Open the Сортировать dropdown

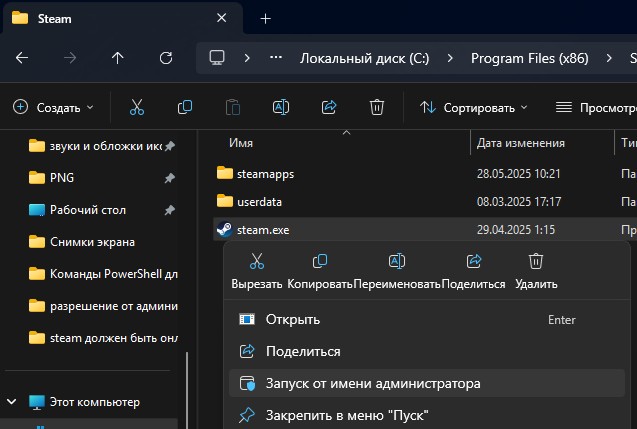coord(474,108)
